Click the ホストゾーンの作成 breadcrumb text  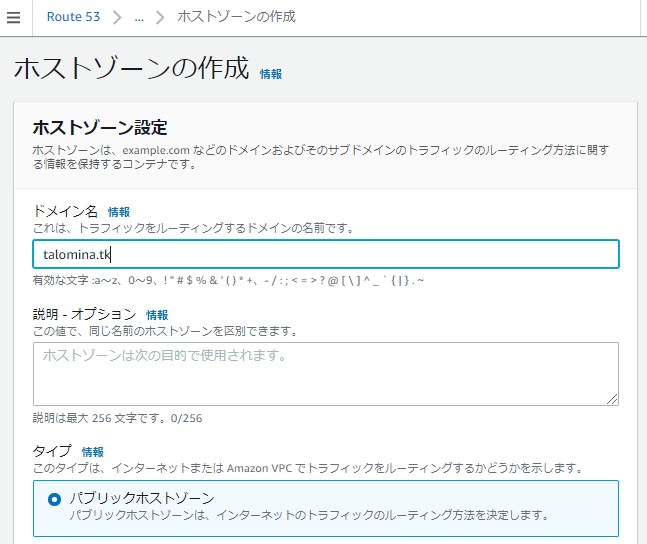pyautogui.click(x=236, y=17)
